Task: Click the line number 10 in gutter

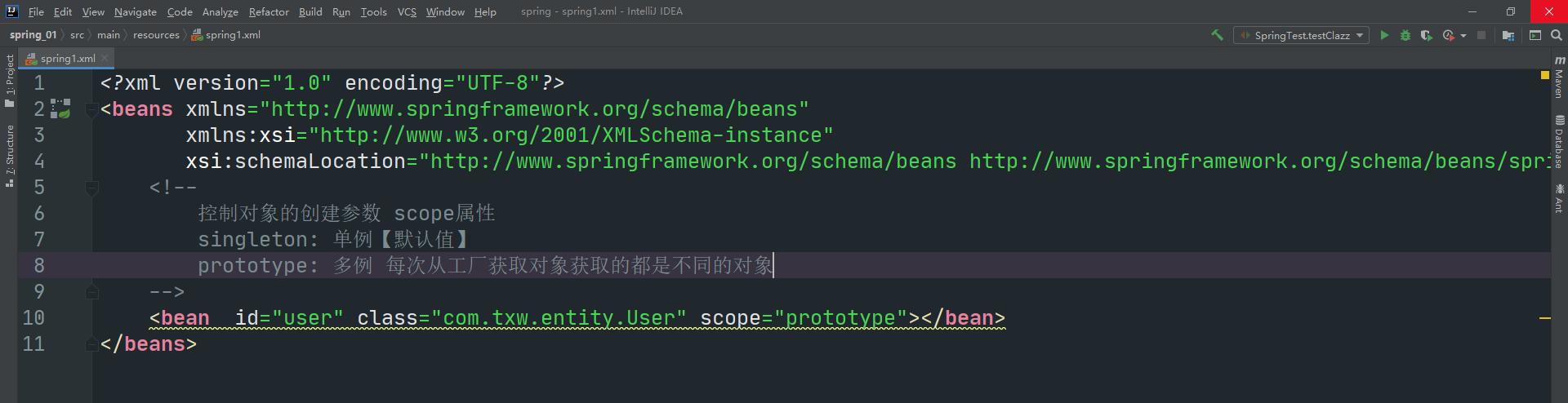Action: point(33,318)
